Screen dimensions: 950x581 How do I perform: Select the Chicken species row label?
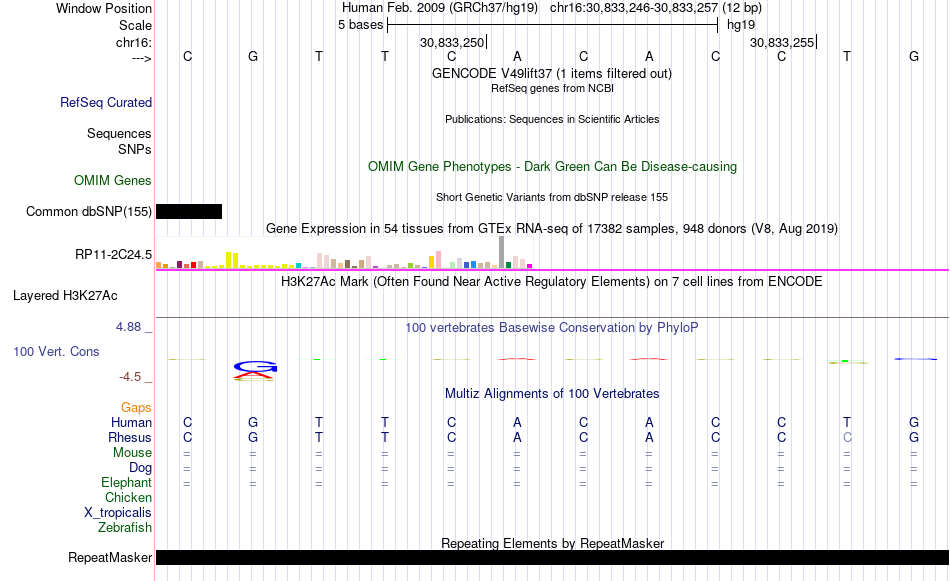128,497
